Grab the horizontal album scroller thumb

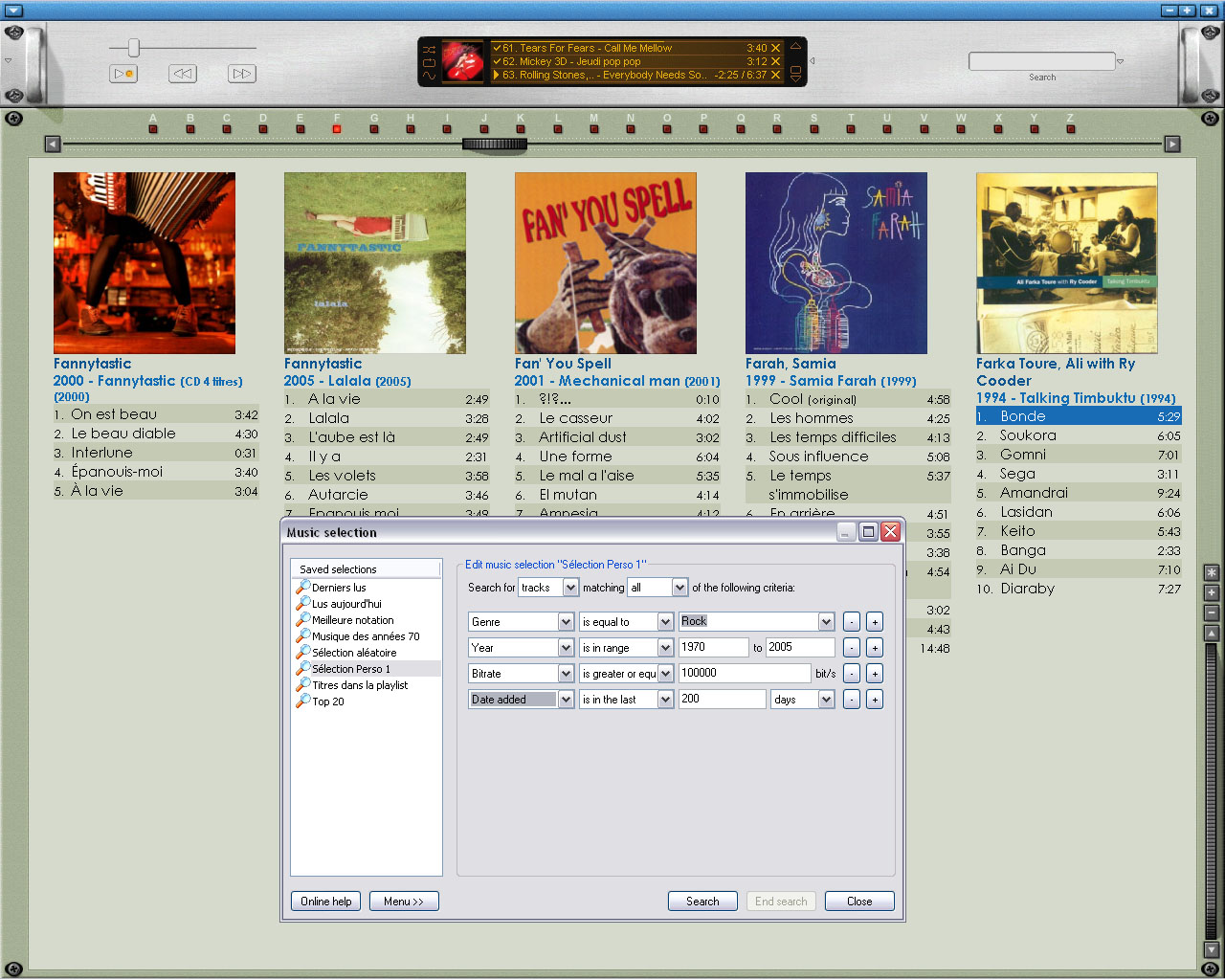(x=495, y=145)
